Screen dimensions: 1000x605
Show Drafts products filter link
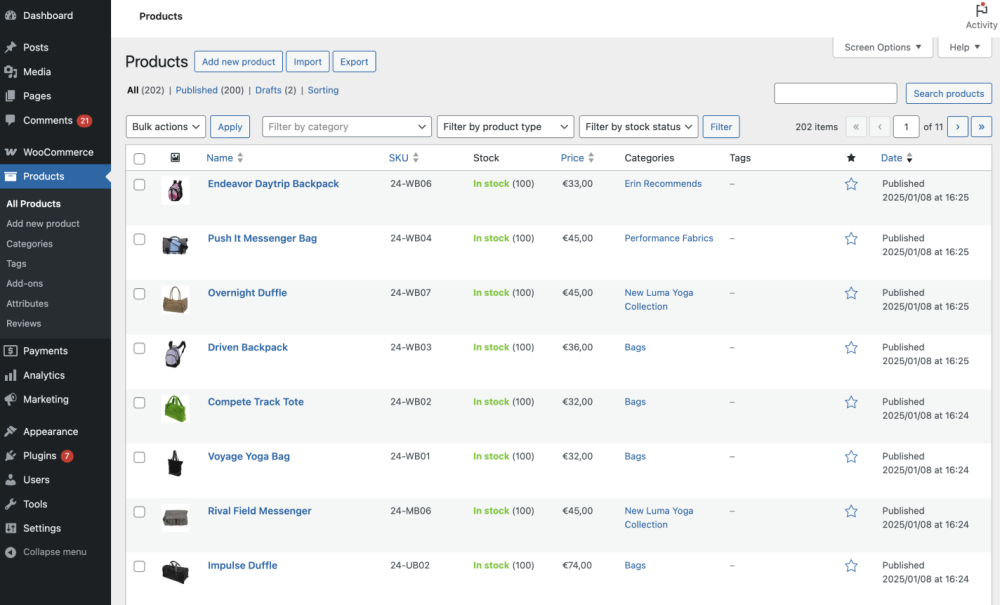(268, 90)
